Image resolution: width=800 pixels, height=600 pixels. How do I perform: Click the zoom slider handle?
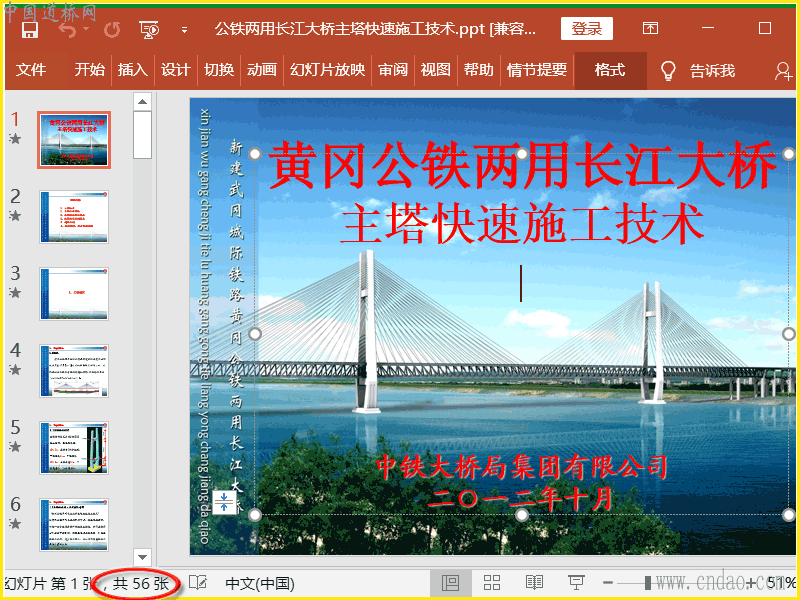pos(647,583)
